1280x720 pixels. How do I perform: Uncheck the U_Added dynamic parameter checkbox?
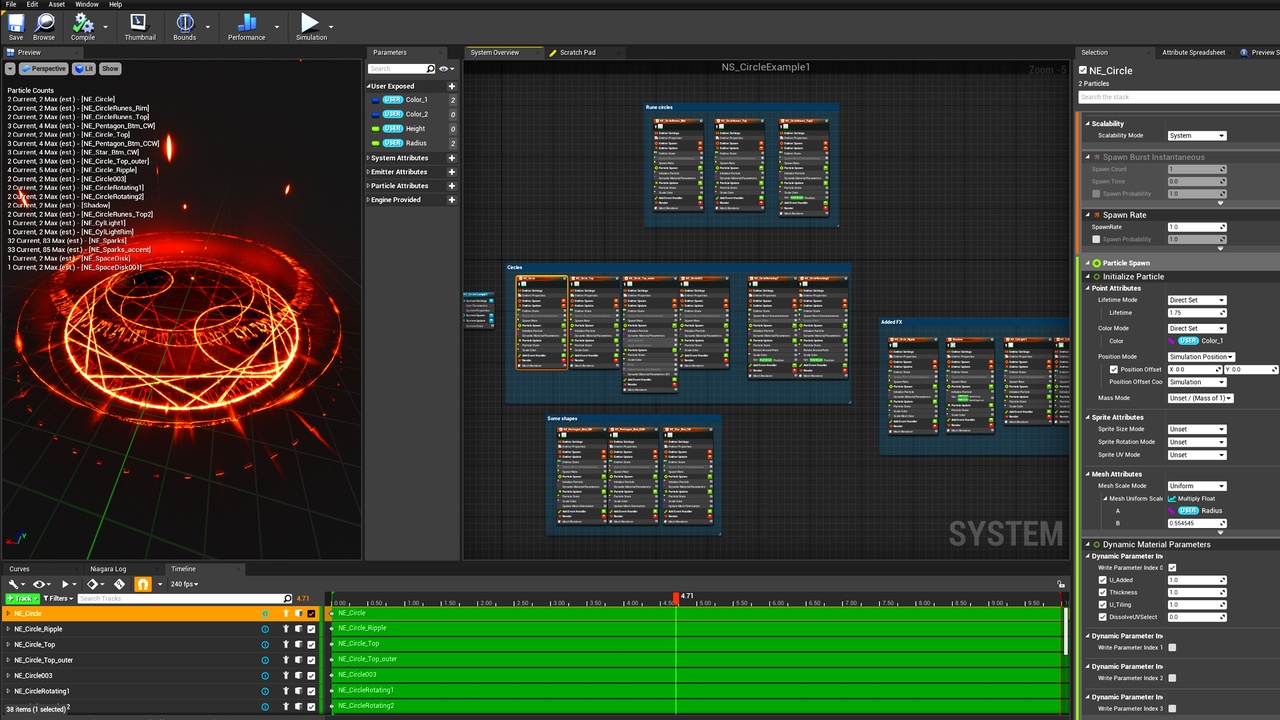click(x=1103, y=580)
